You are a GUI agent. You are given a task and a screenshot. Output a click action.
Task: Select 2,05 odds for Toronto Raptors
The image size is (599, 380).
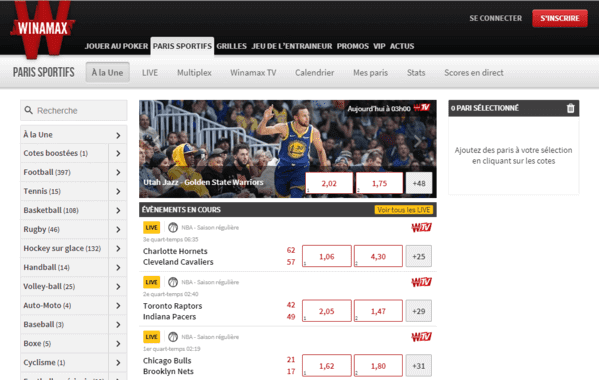[x=327, y=311]
